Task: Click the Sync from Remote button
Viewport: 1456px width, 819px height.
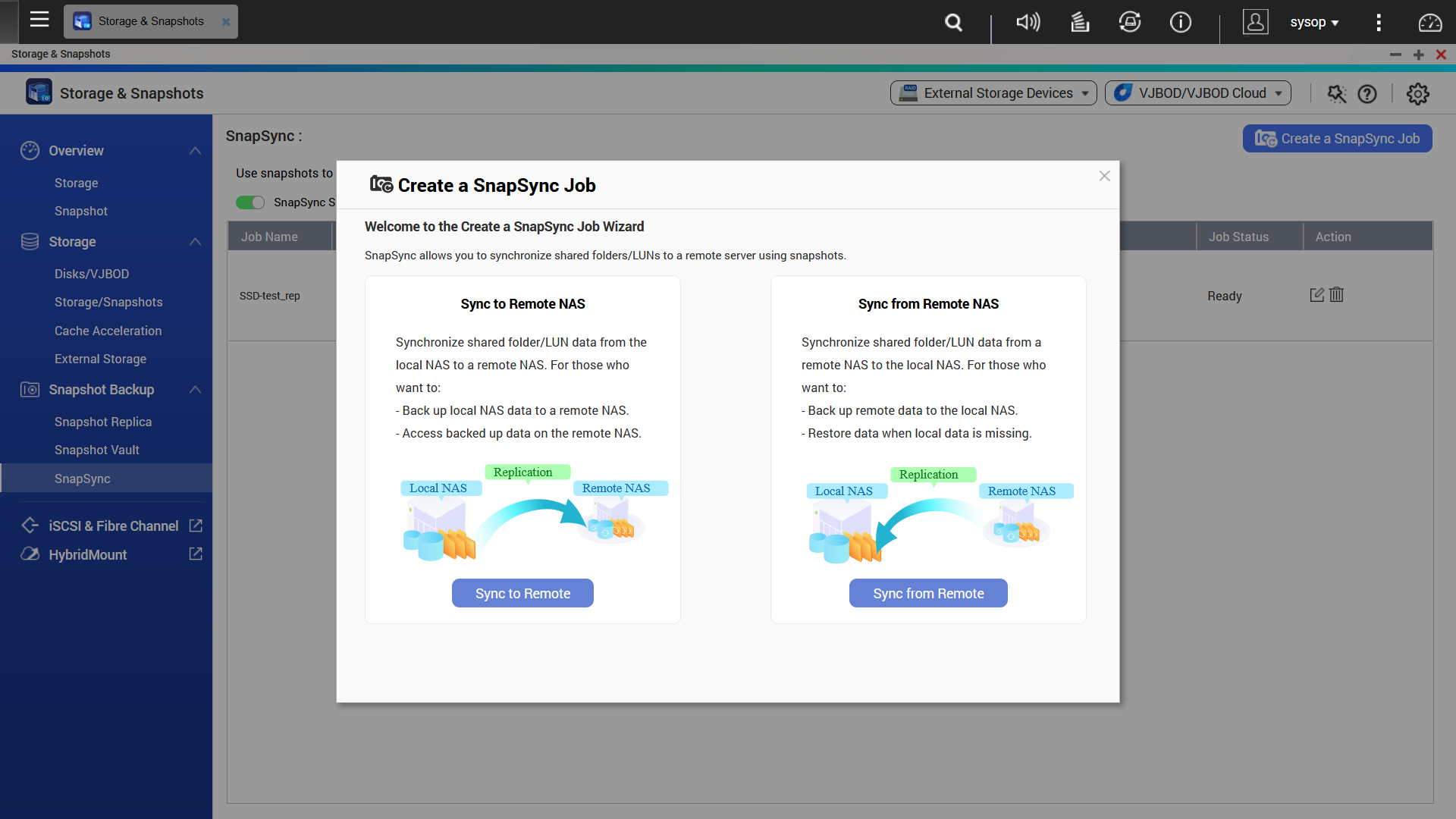Action: tap(927, 593)
